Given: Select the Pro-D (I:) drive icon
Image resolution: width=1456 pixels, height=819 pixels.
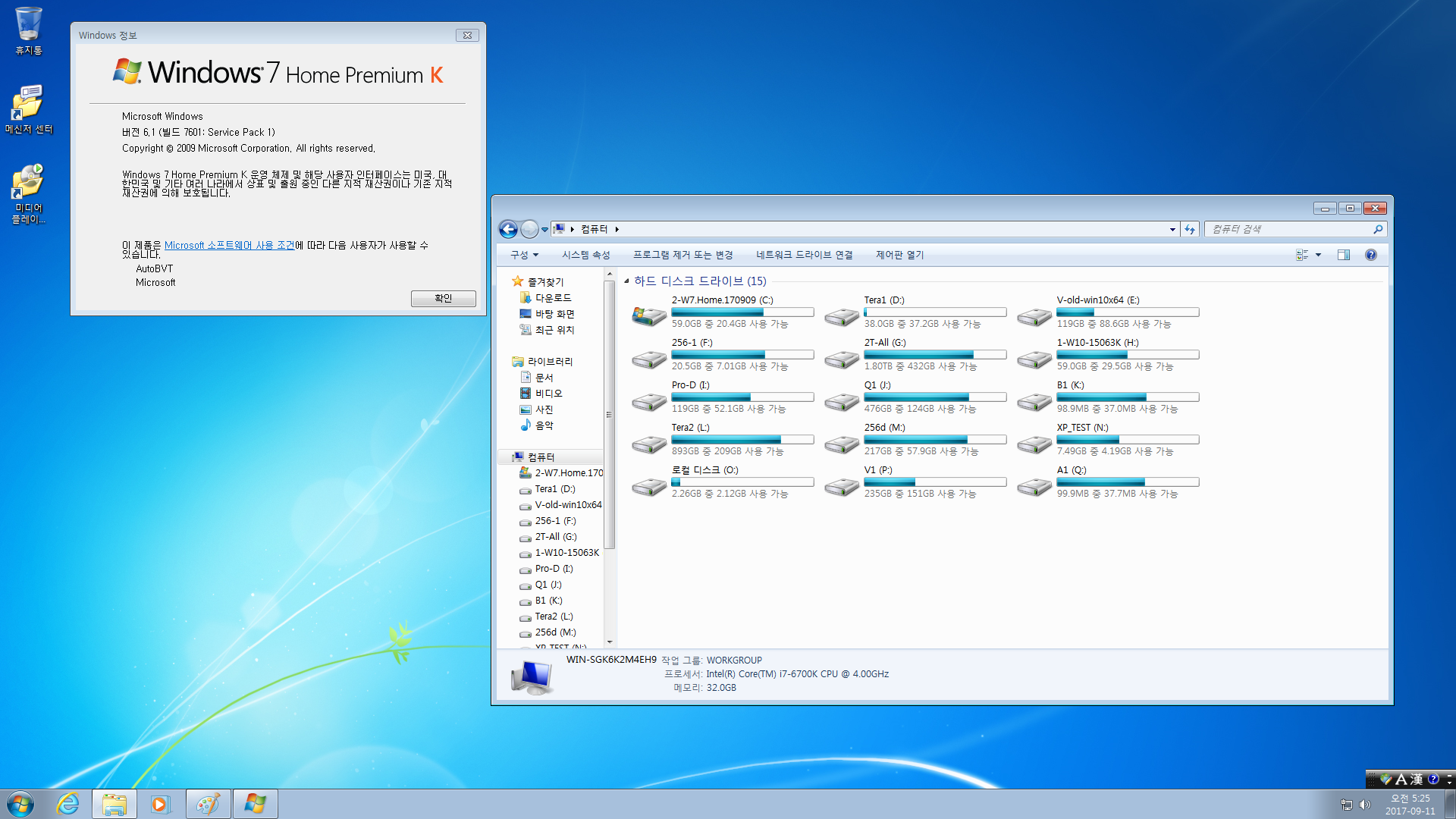Looking at the screenshot, I should pos(649,400).
